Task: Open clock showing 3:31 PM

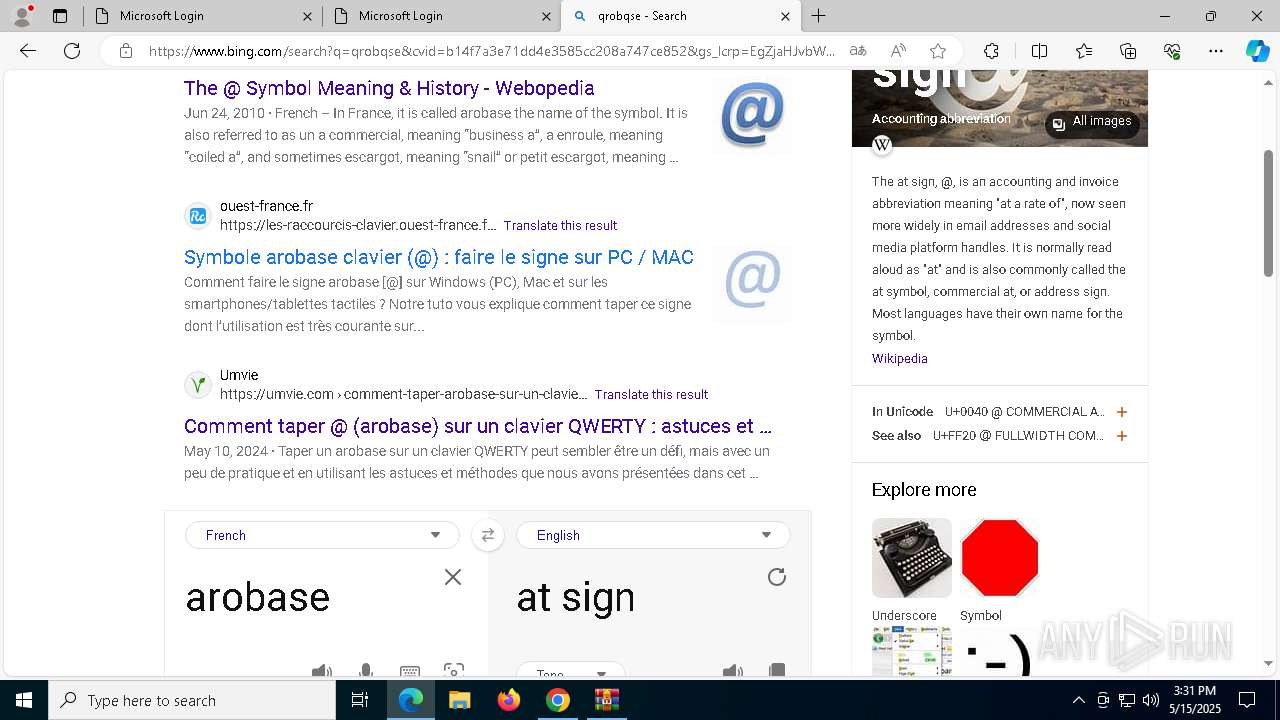Action: tap(1196, 700)
